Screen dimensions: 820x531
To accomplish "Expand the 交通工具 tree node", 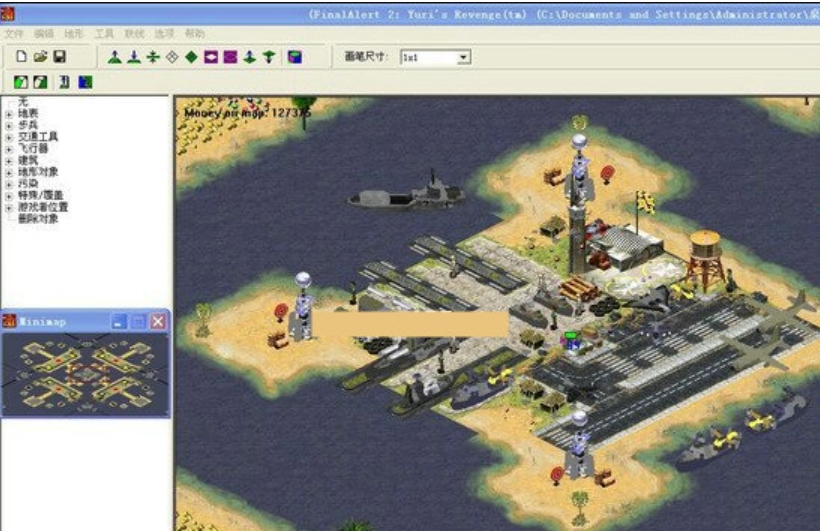I will [x=9, y=137].
